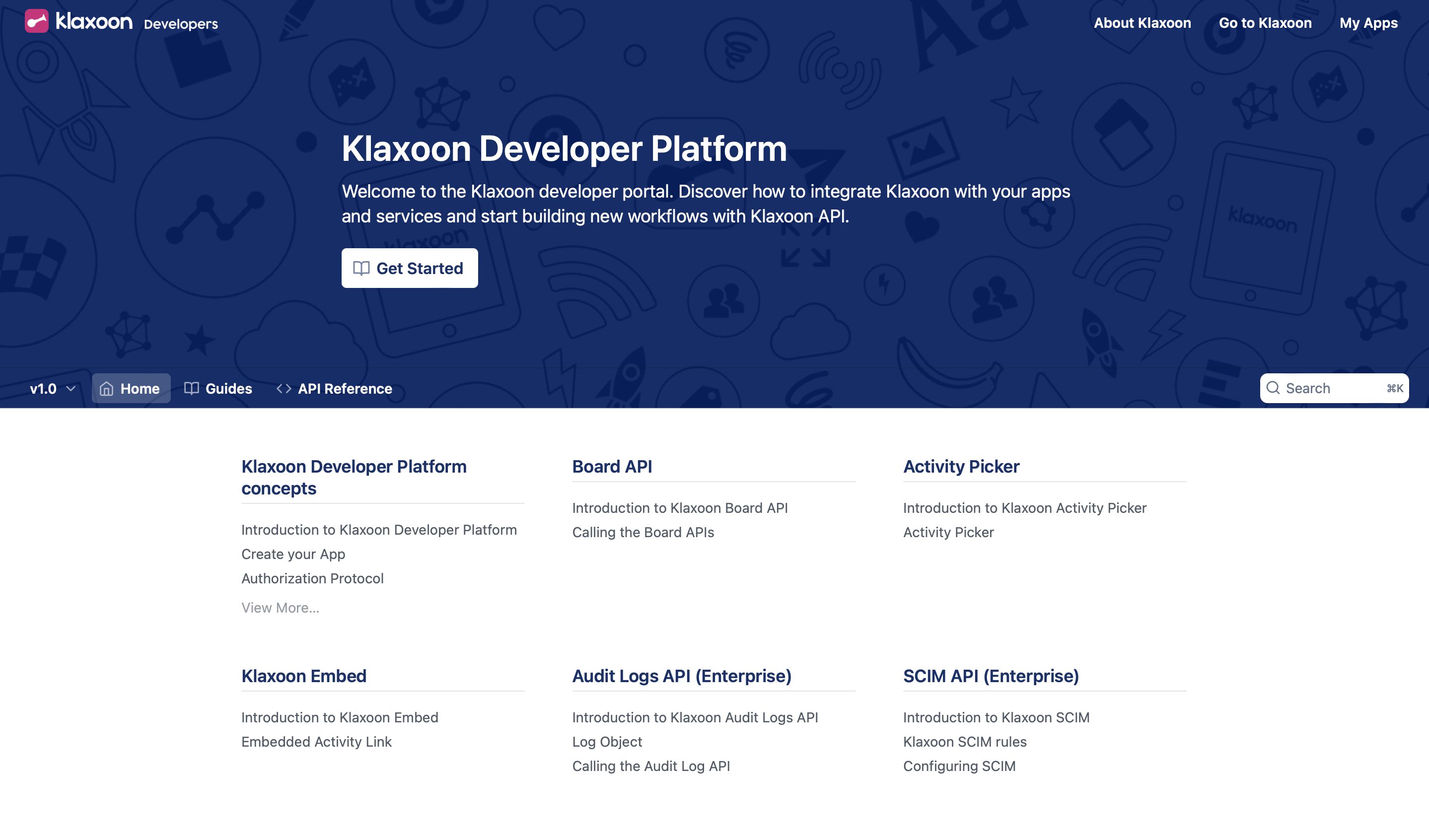This screenshot has width=1429, height=840.
Task: Open Introduction to Klaxoon Activity Picker
Action: click(x=1025, y=508)
